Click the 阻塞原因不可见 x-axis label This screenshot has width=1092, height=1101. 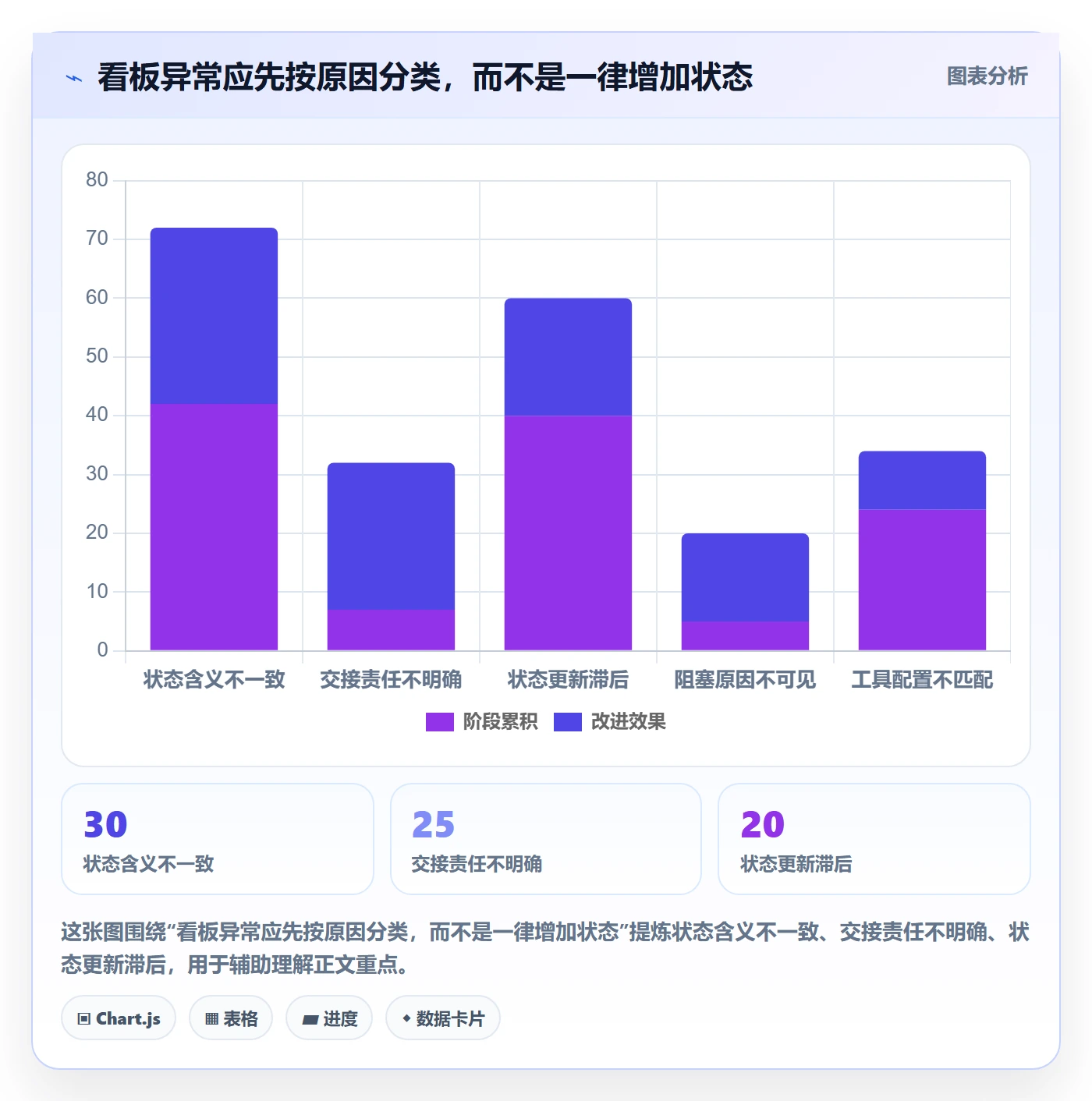coord(745,680)
